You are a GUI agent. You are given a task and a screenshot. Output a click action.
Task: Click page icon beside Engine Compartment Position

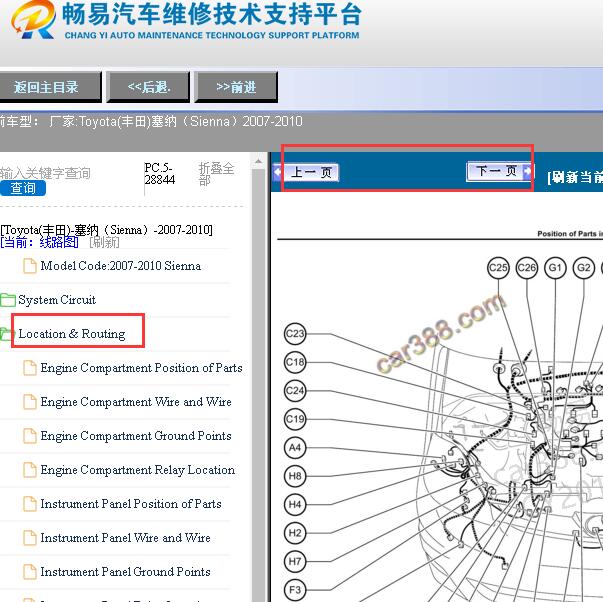pos(30,368)
